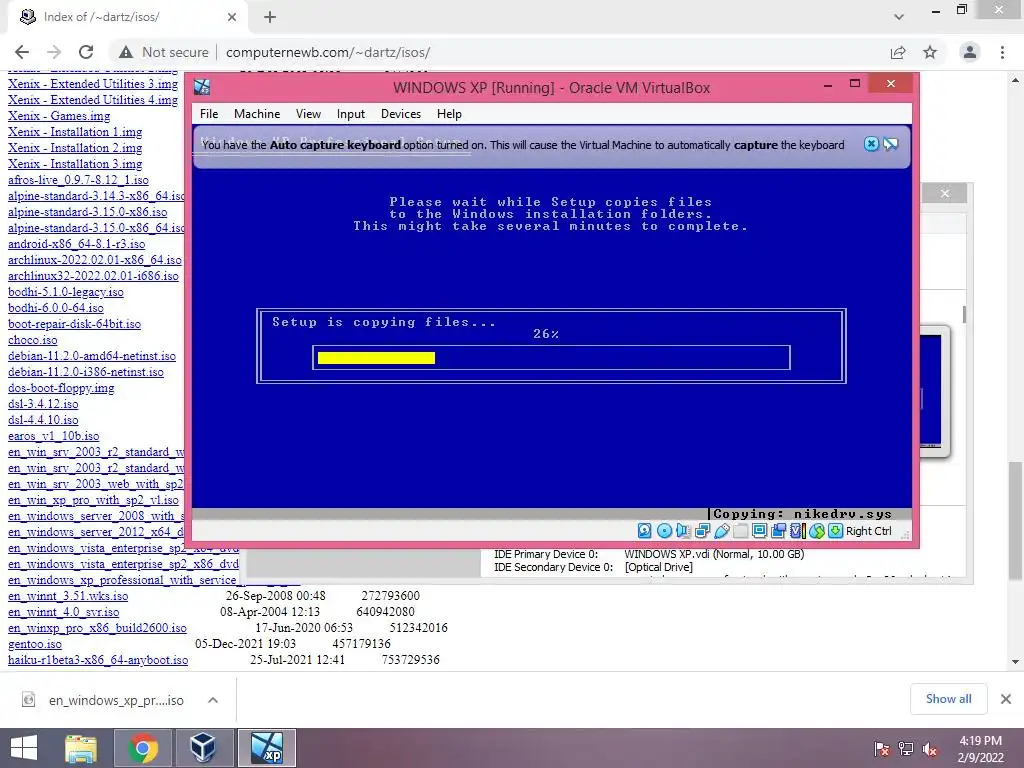This screenshot has width=1024, height=768.
Task: Open the bodhi-5.1.0-legacy.iso link
Action: pyautogui.click(x=66, y=292)
